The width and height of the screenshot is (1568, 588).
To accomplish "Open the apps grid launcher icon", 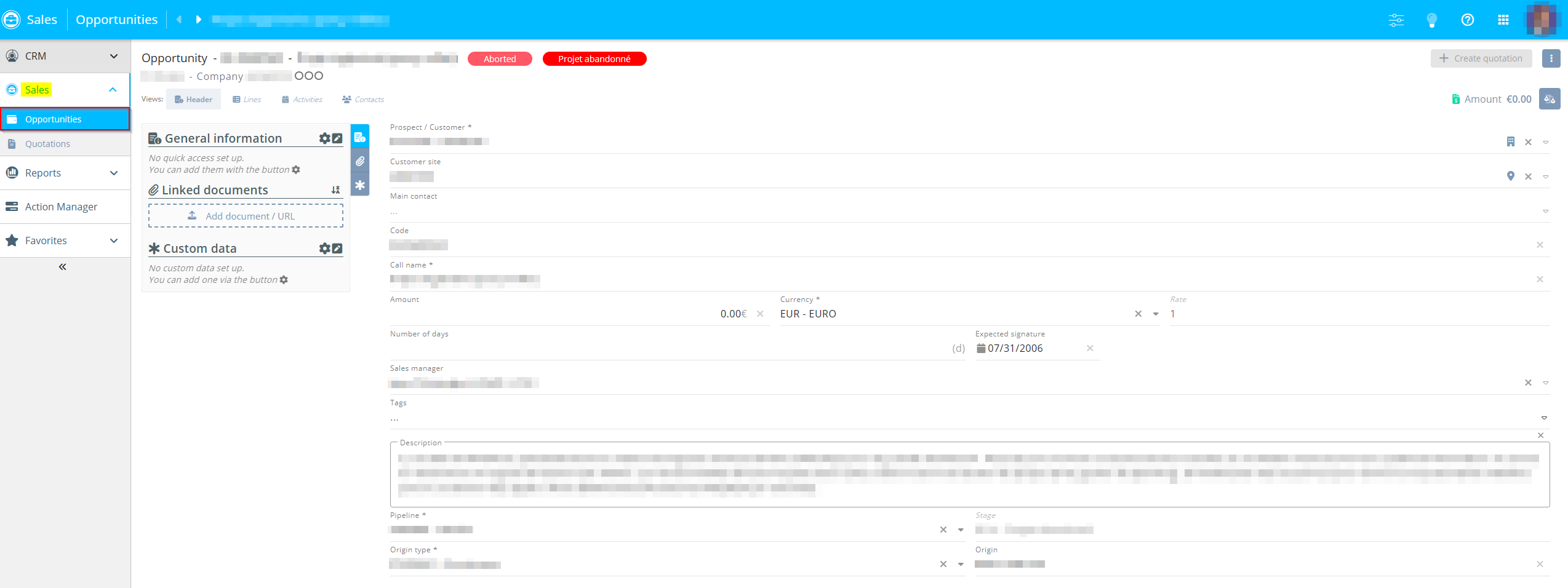I will click(1503, 20).
